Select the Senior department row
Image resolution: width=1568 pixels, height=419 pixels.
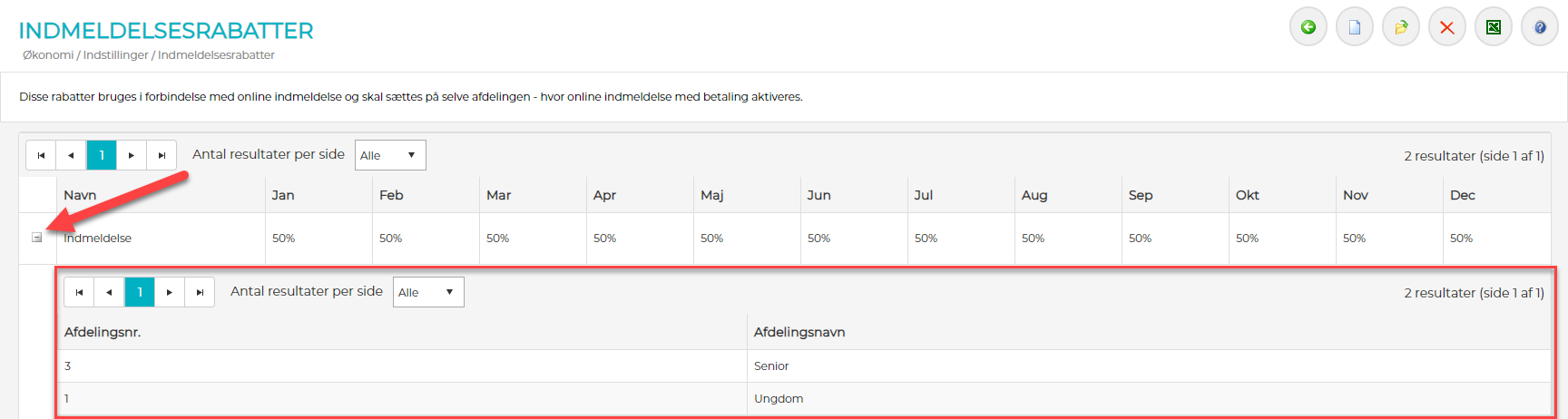tap(771, 366)
